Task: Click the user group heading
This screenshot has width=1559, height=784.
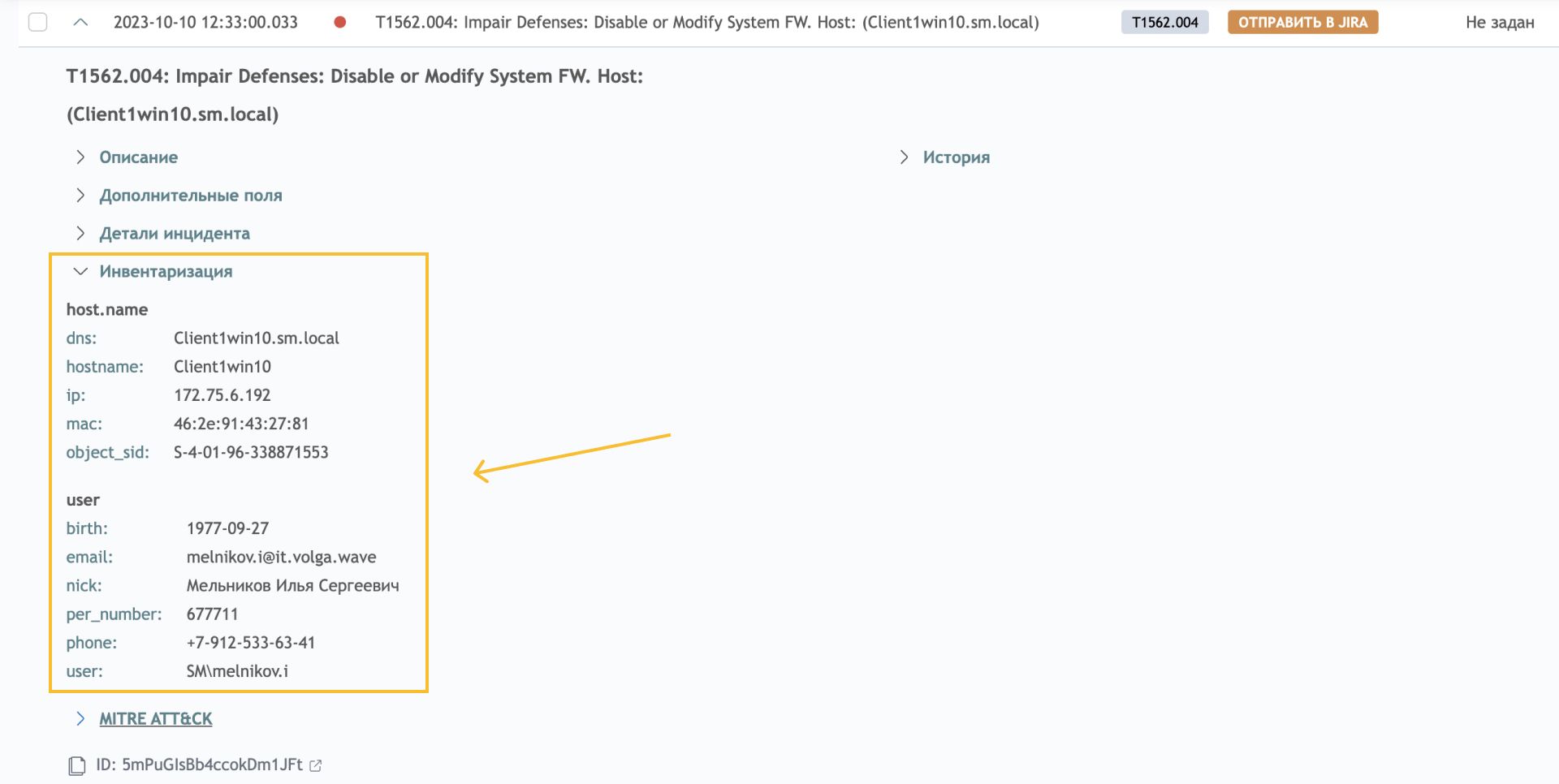Action: 83,501
